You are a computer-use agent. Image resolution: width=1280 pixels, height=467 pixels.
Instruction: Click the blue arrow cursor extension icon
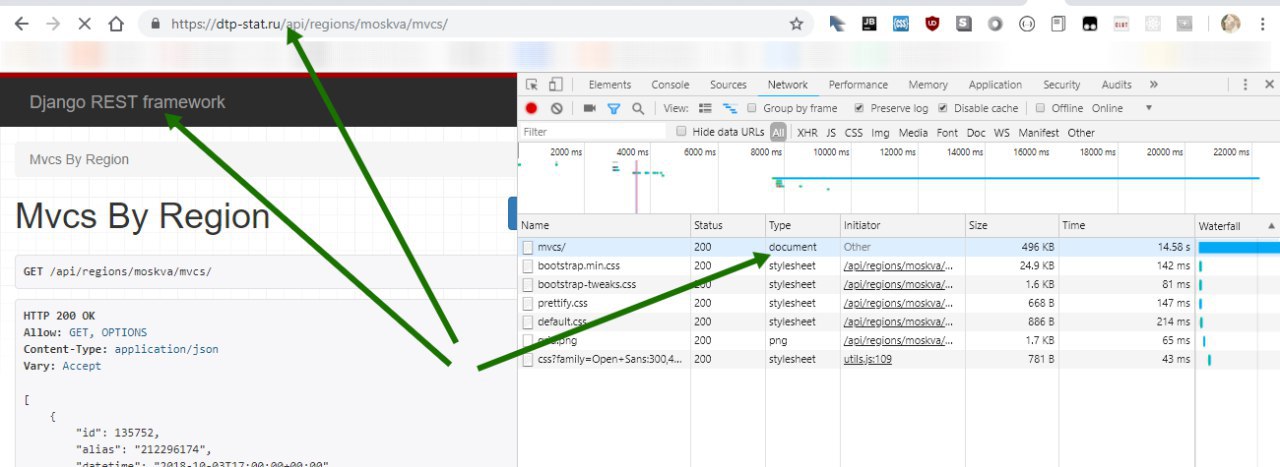click(x=838, y=24)
